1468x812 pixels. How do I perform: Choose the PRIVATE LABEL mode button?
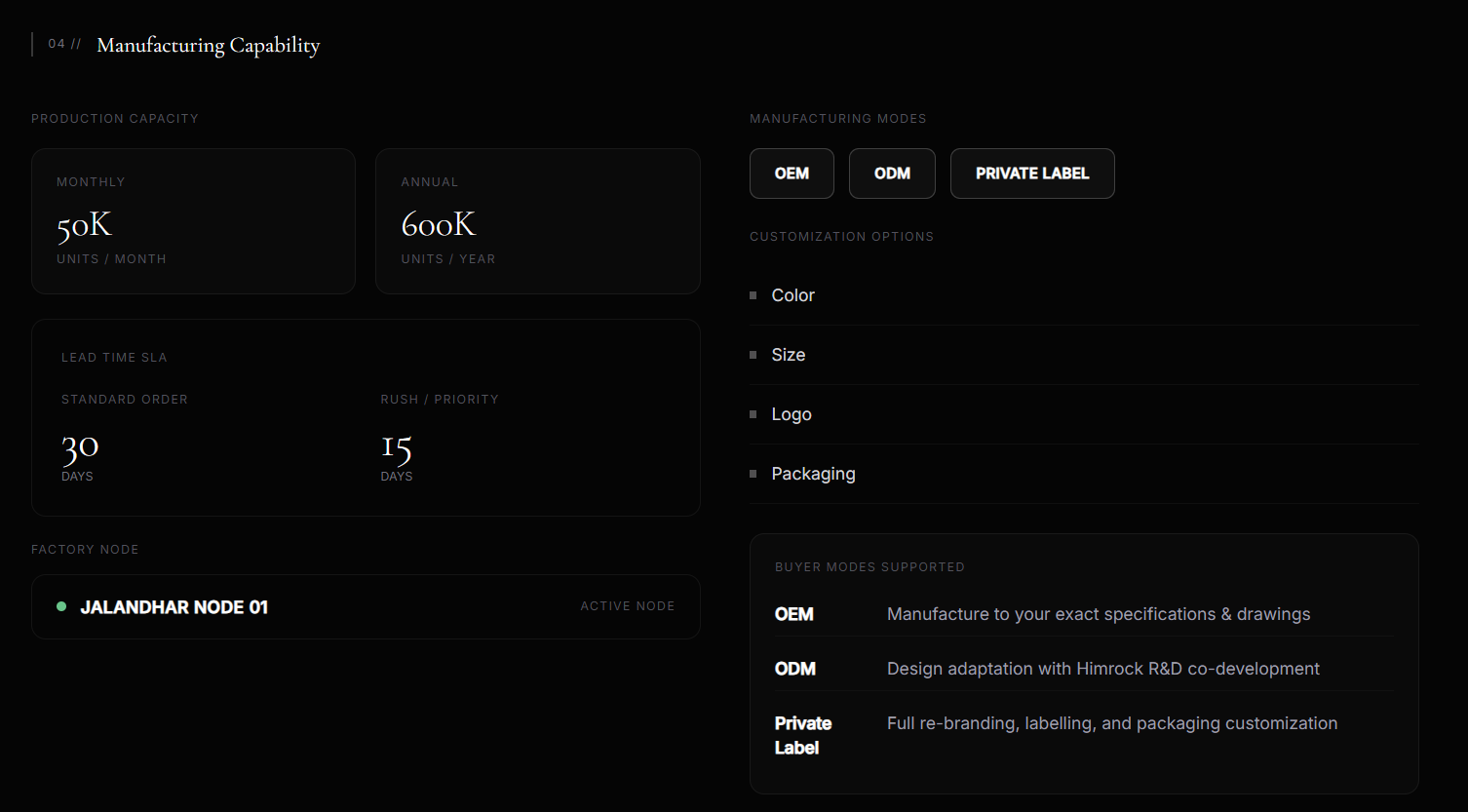click(1032, 174)
